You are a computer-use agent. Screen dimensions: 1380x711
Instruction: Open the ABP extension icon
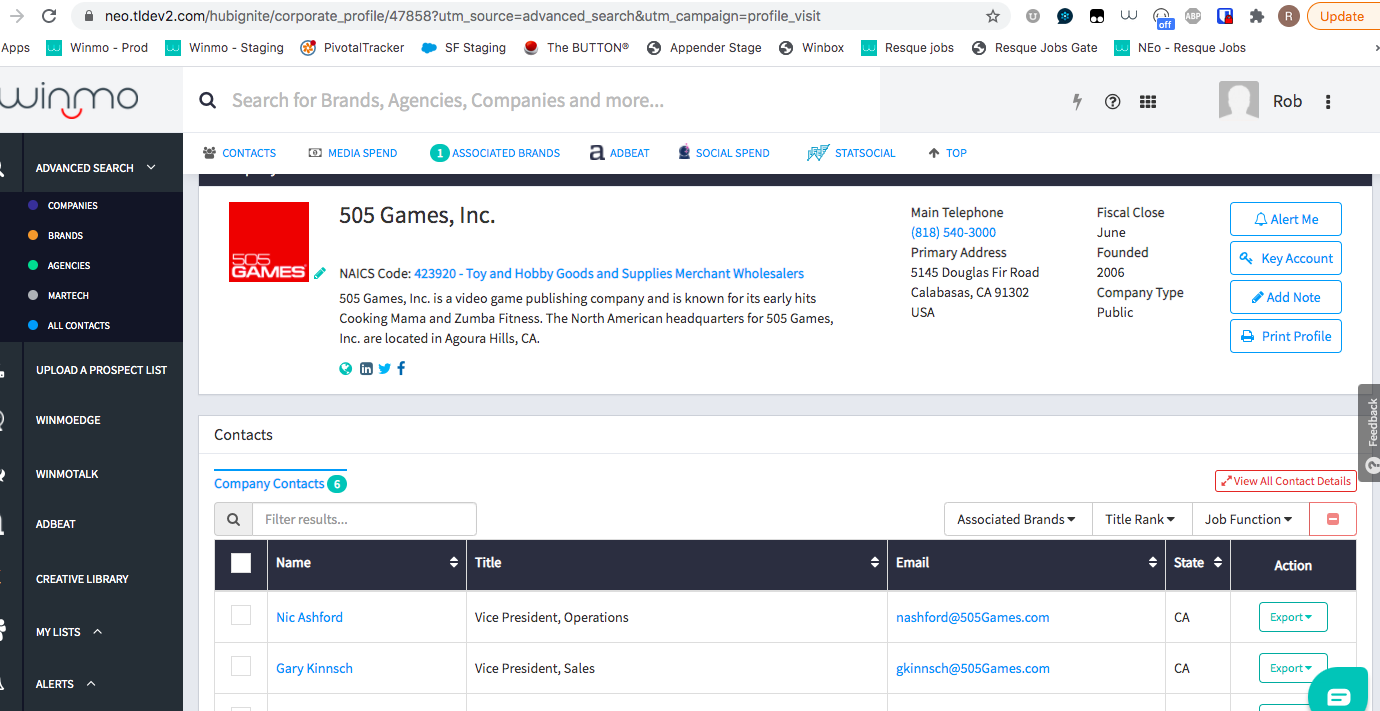[x=1193, y=16]
